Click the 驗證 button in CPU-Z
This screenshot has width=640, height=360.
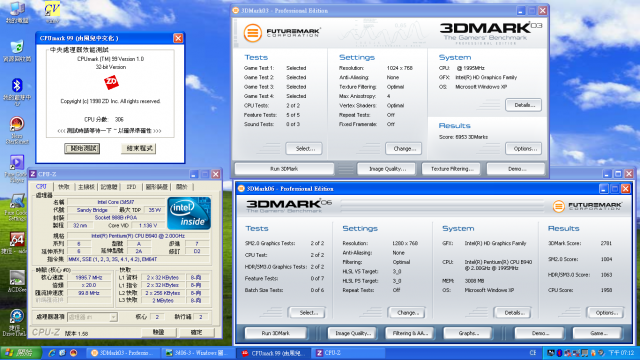click(159, 333)
